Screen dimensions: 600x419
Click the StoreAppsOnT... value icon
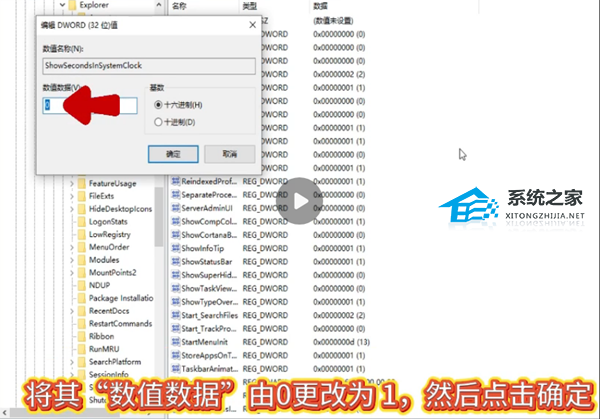click(x=176, y=355)
